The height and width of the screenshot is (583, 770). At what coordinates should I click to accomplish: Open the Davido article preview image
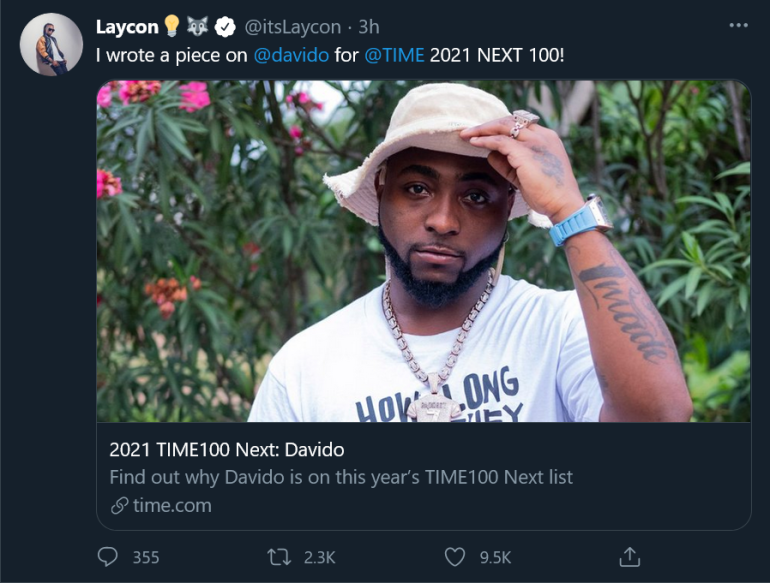pos(423,250)
